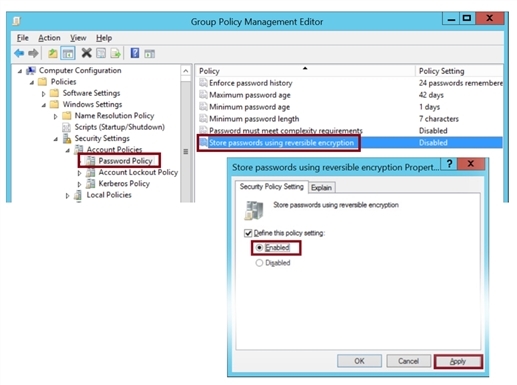Select the Disabled radio button
Image resolution: width=517 pixels, height=385 pixels.
pos(259,263)
